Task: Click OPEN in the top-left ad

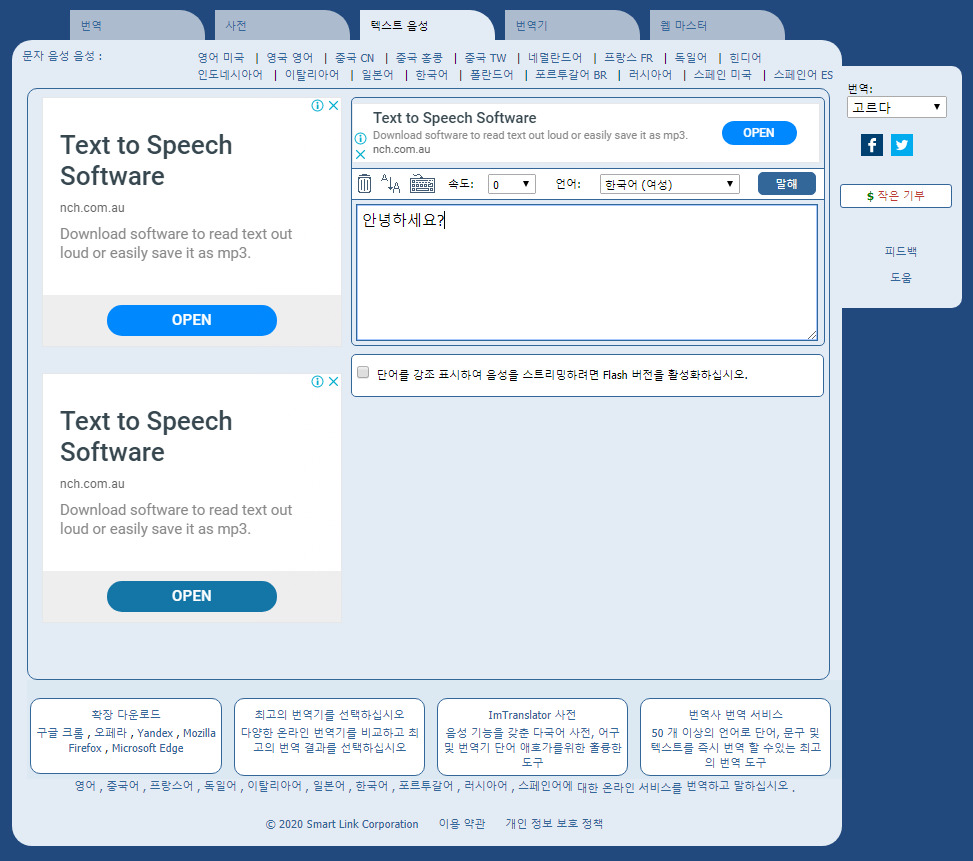Action: pos(192,320)
